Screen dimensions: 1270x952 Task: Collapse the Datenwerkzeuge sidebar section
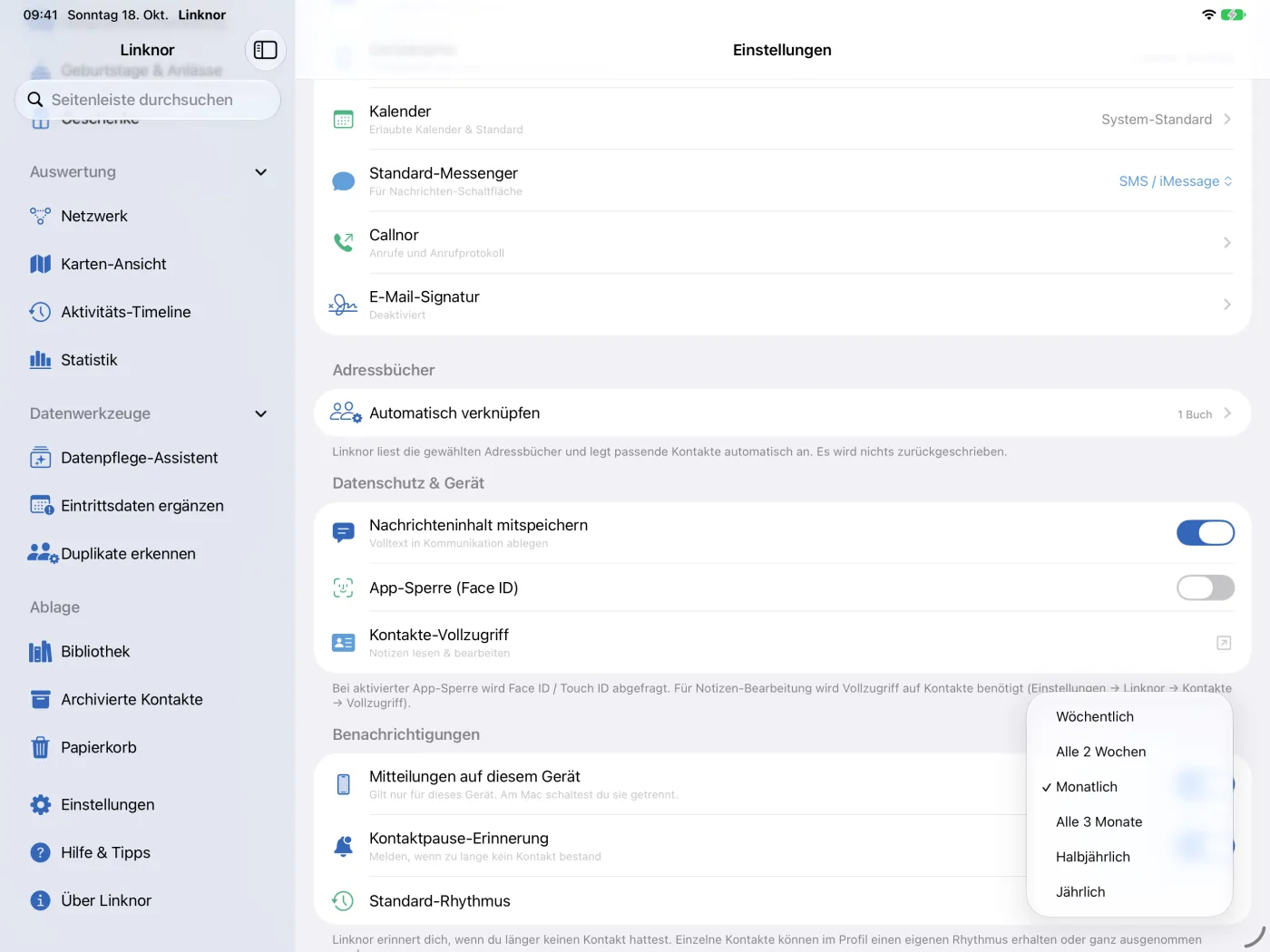click(x=261, y=413)
